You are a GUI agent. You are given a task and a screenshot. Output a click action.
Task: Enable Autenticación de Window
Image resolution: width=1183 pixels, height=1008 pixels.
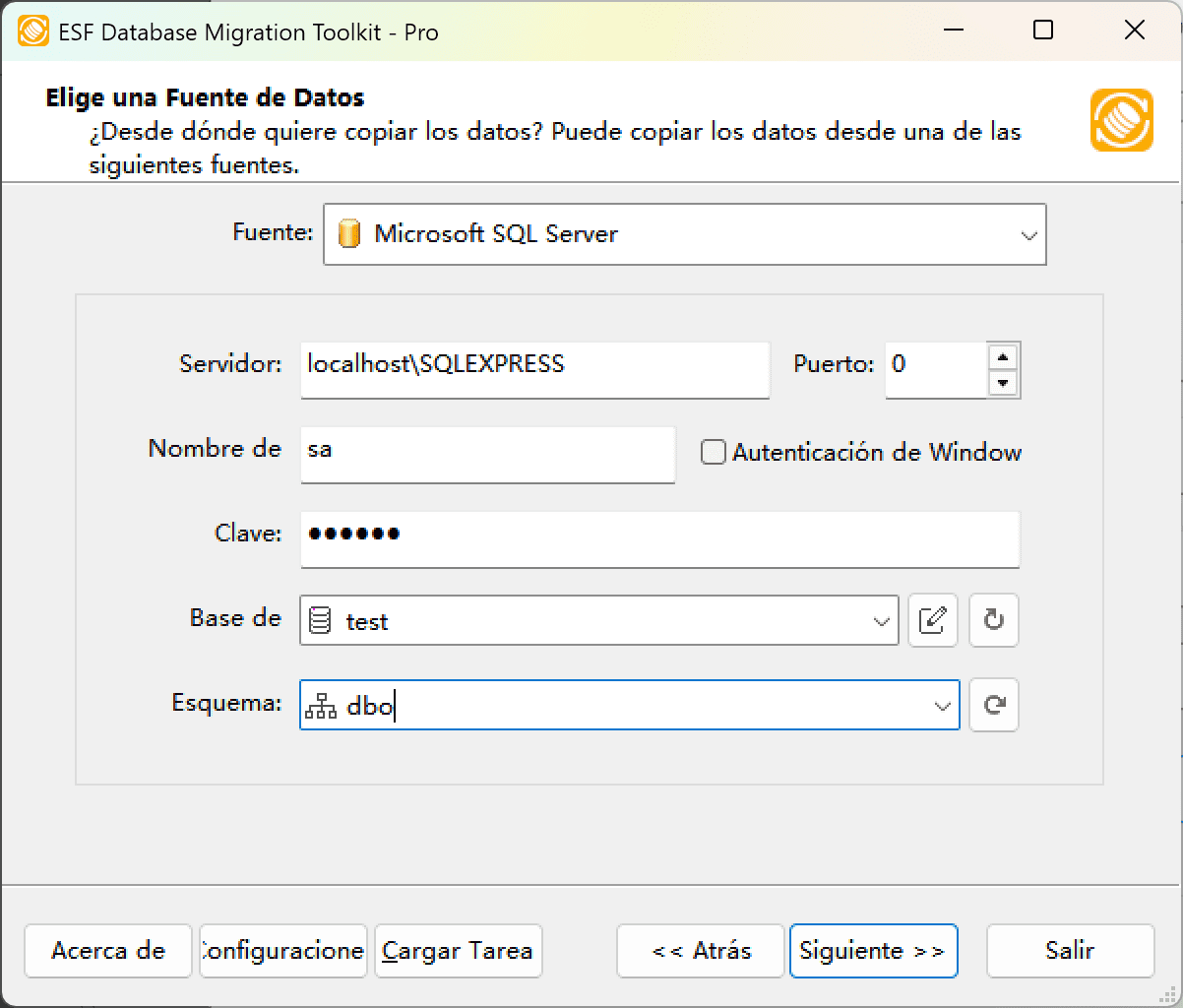point(712,451)
